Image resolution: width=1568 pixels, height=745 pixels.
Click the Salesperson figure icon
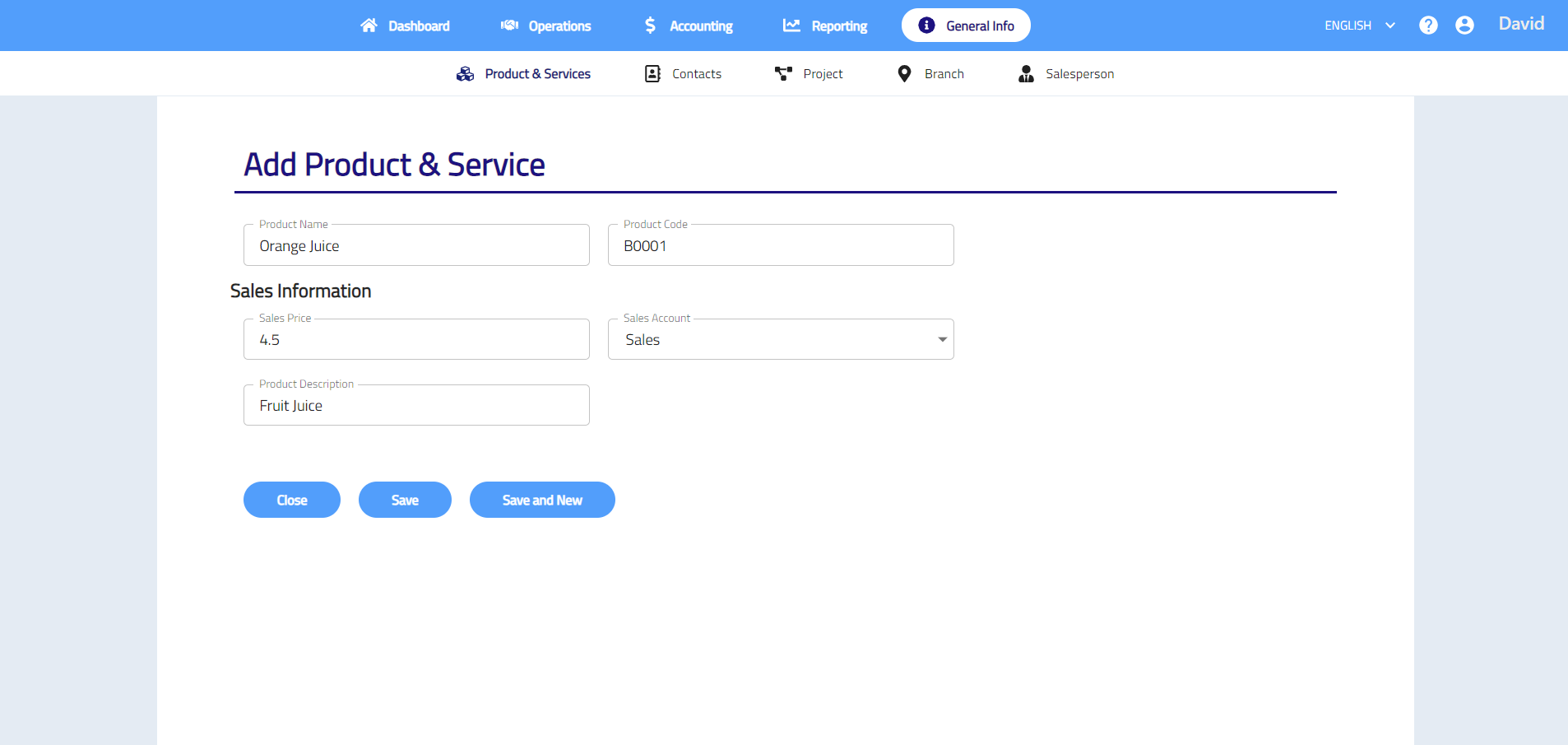(1026, 74)
